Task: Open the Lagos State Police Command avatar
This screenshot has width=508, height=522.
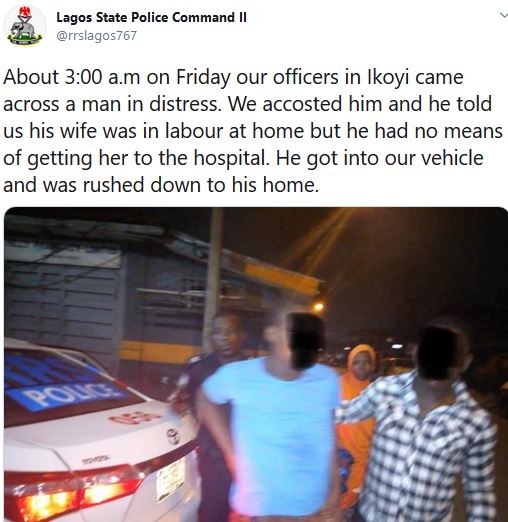Action: point(24,26)
